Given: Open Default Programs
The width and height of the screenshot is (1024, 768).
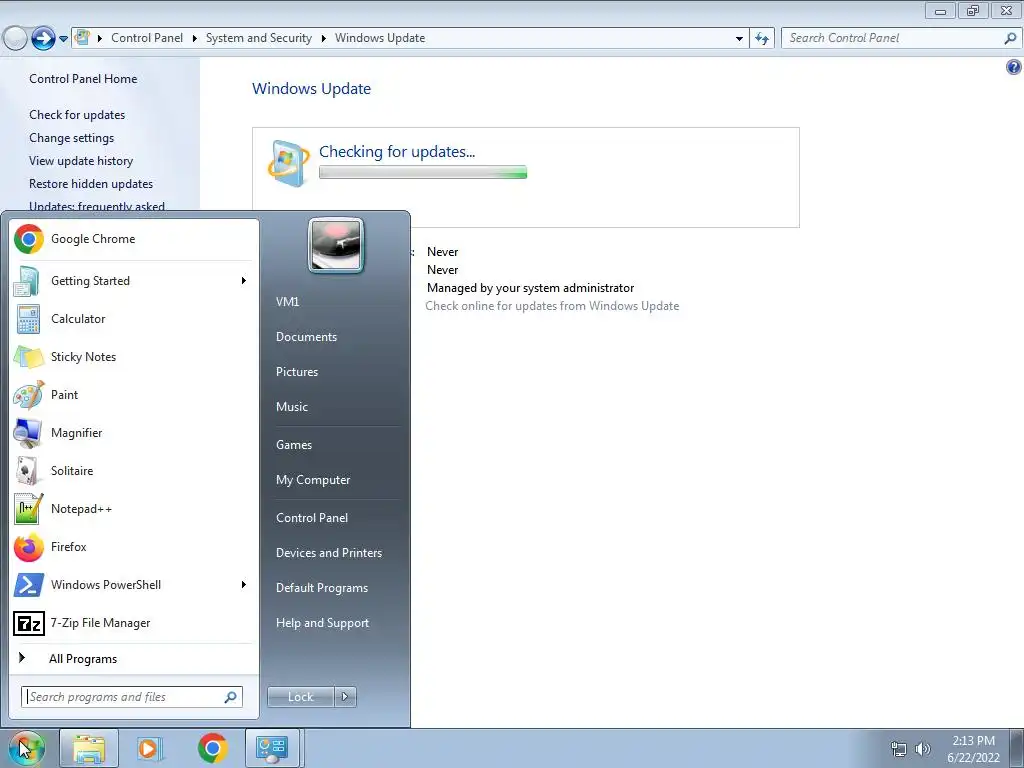Looking at the screenshot, I should [322, 588].
